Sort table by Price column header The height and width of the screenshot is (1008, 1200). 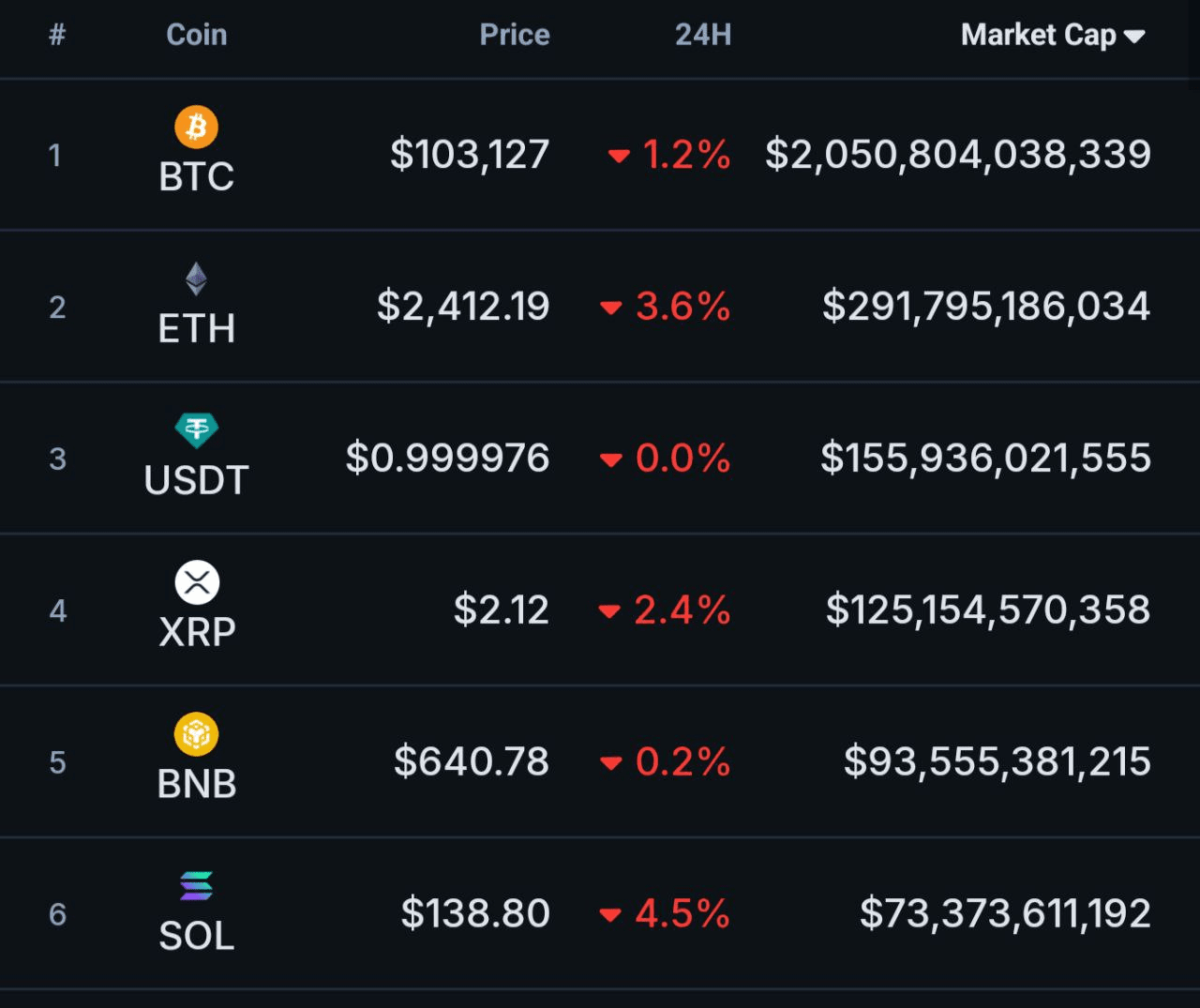[x=514, y=35]
